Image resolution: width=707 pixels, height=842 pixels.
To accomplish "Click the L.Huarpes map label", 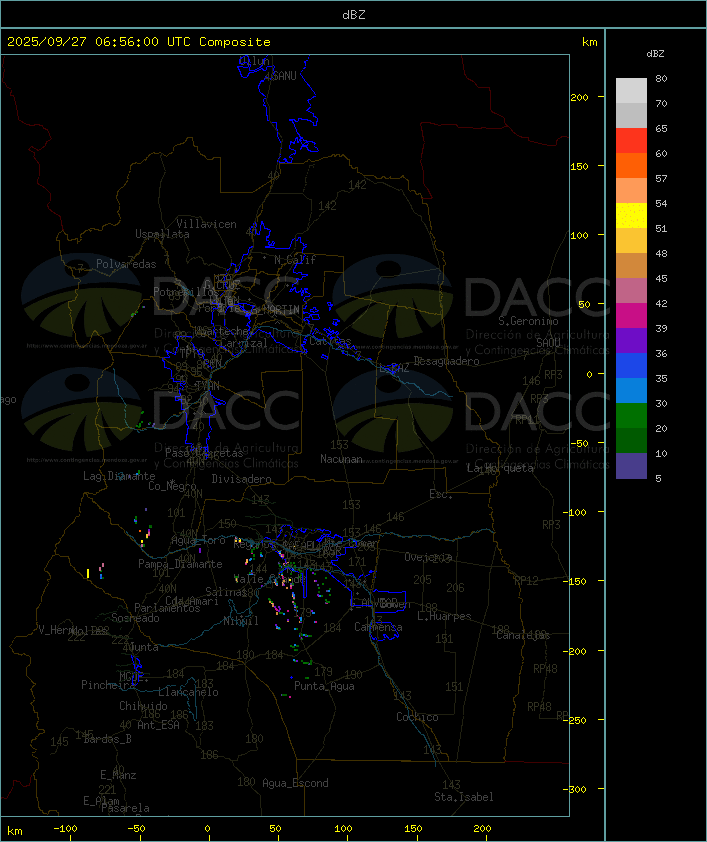I will tap(444, 616).
